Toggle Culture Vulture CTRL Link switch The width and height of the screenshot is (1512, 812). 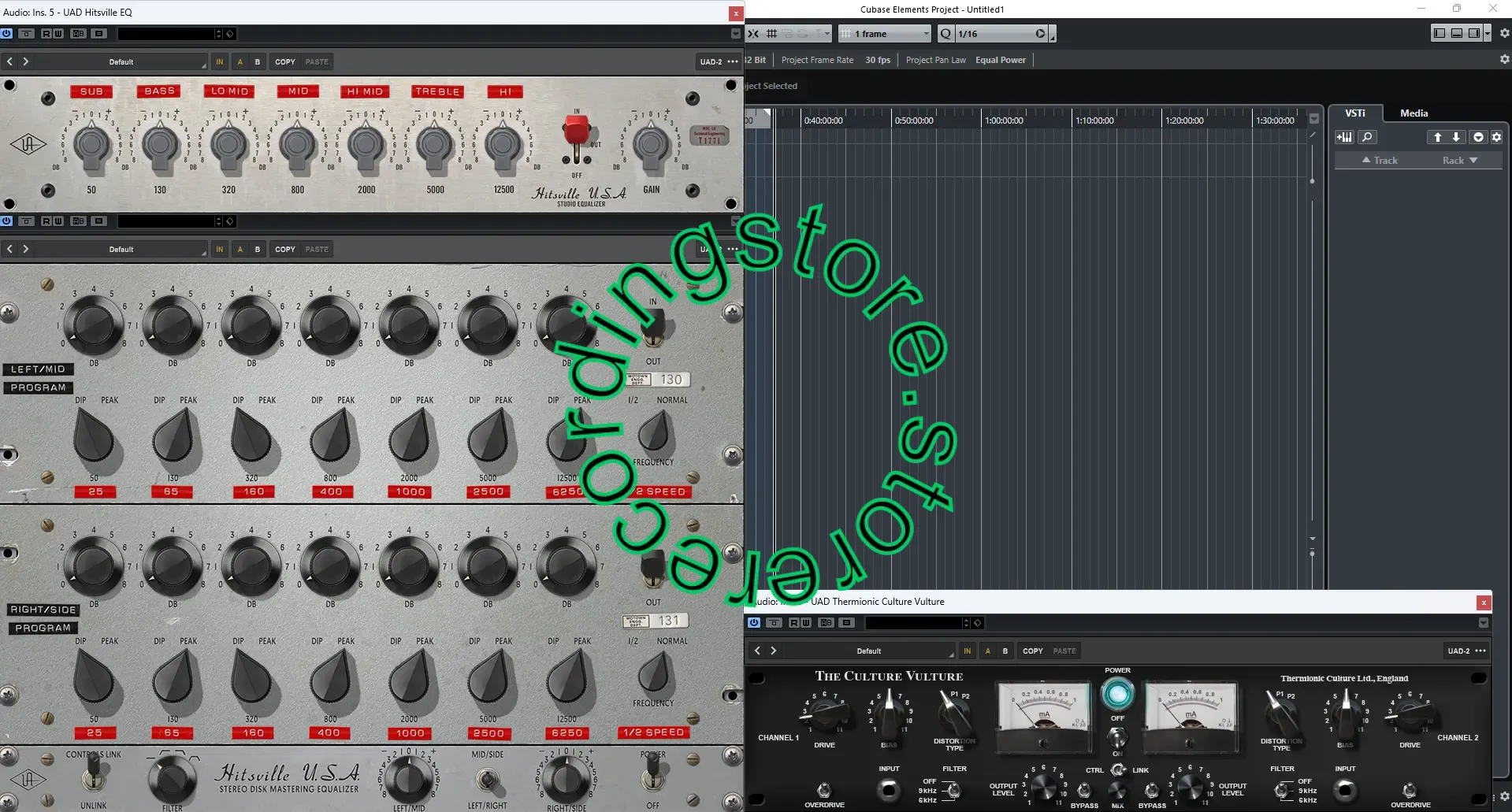tap(1118, 769)
